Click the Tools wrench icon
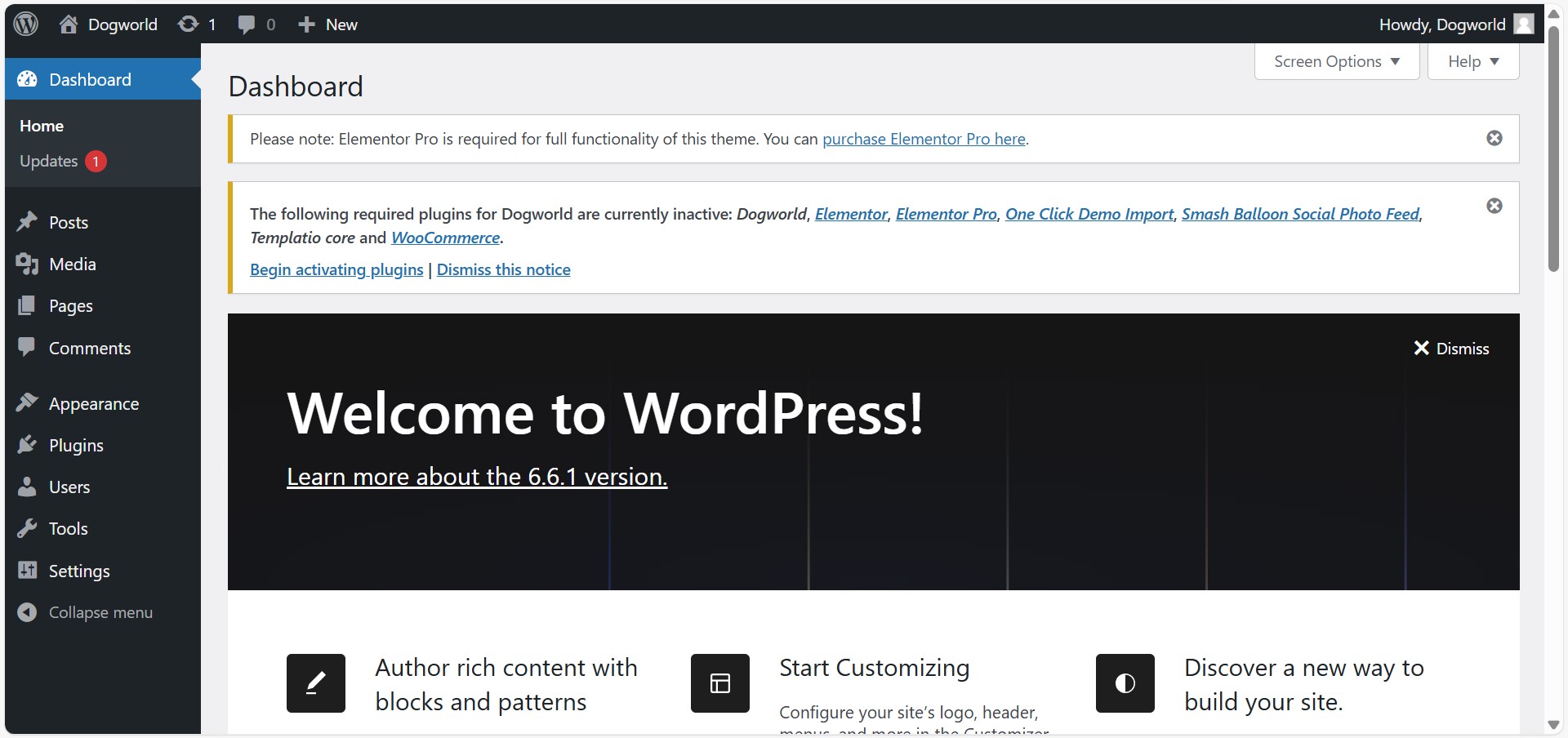This screenshot has width=1568, height=738. click(x=27, y=528)
